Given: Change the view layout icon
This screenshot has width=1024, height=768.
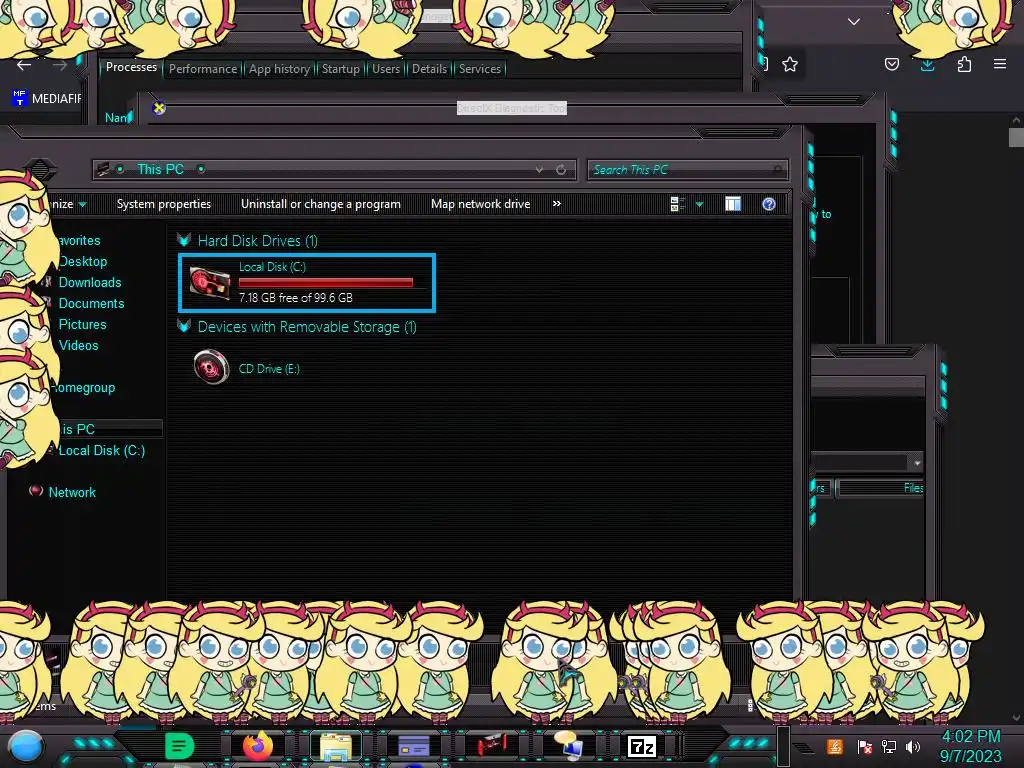Looking at the screenshot, I should pos(677,204).
